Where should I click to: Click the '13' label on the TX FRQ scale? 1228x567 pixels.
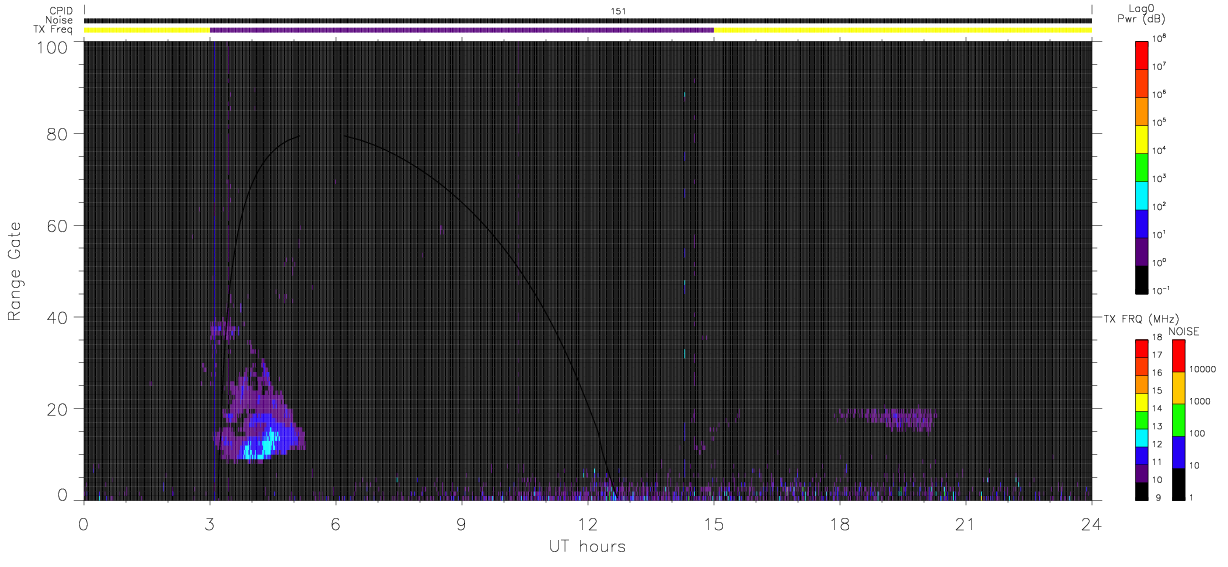tap(1158, 426)
